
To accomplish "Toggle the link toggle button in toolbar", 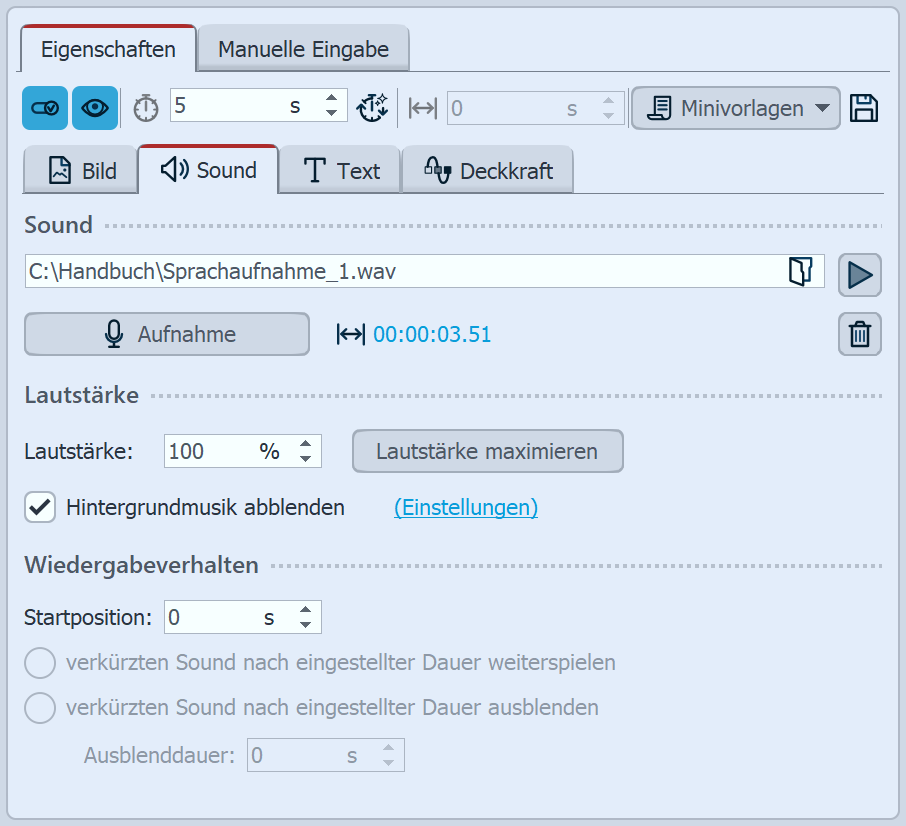I will (x=45, y=108).
